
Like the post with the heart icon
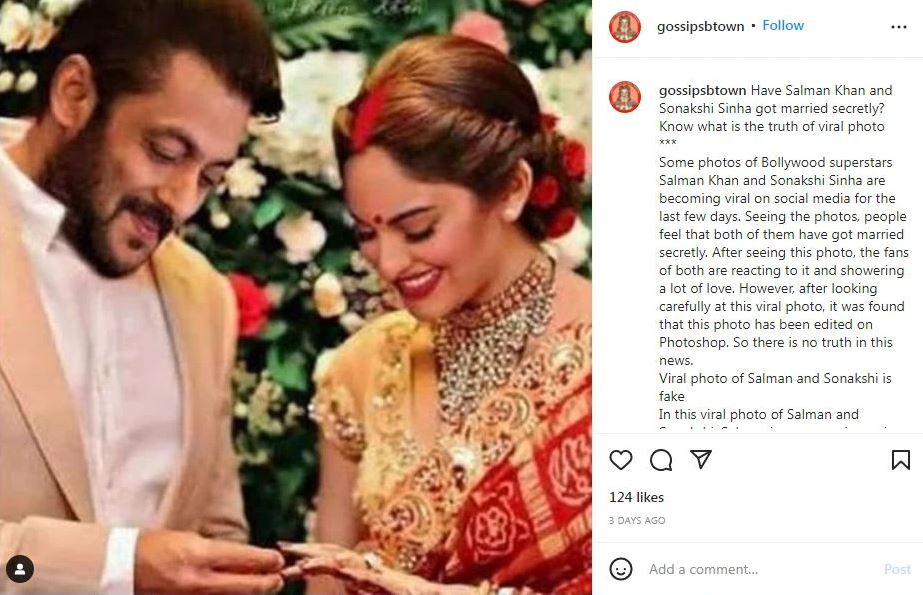pos(620,460)
